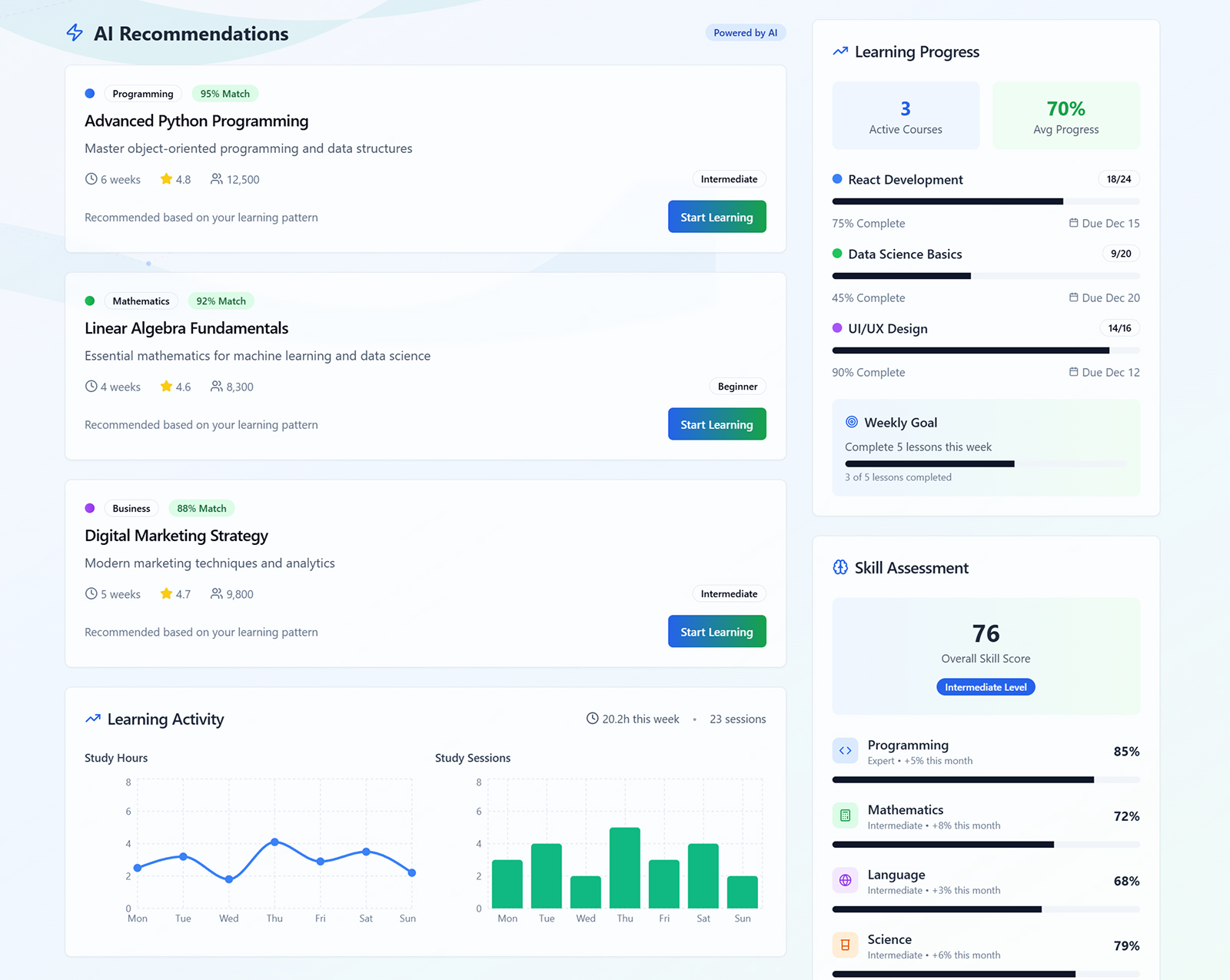Click the trend icon beside Learning Activity

pyautogui.click(x=93, y=719)
